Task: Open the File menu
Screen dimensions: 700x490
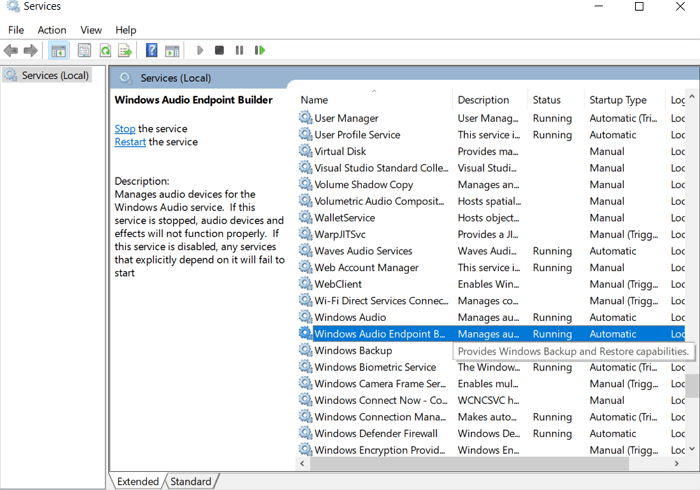Action: pos(16,30)
